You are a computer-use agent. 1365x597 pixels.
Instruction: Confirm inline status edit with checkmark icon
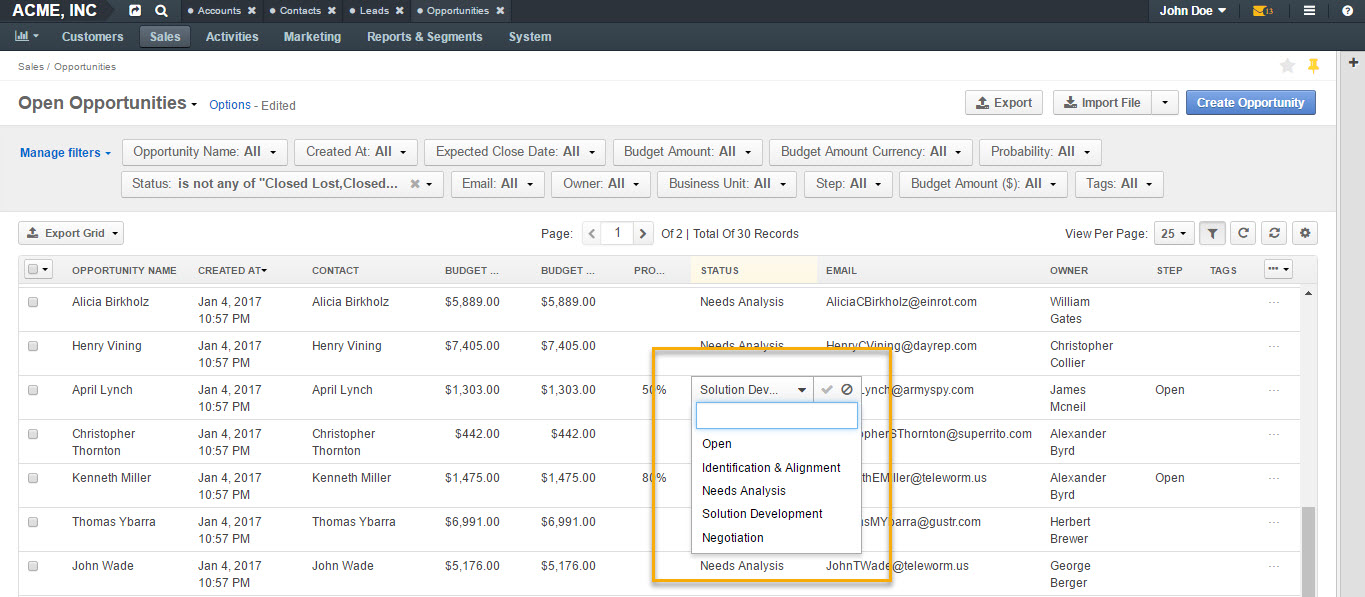click(x=827, y=390)
